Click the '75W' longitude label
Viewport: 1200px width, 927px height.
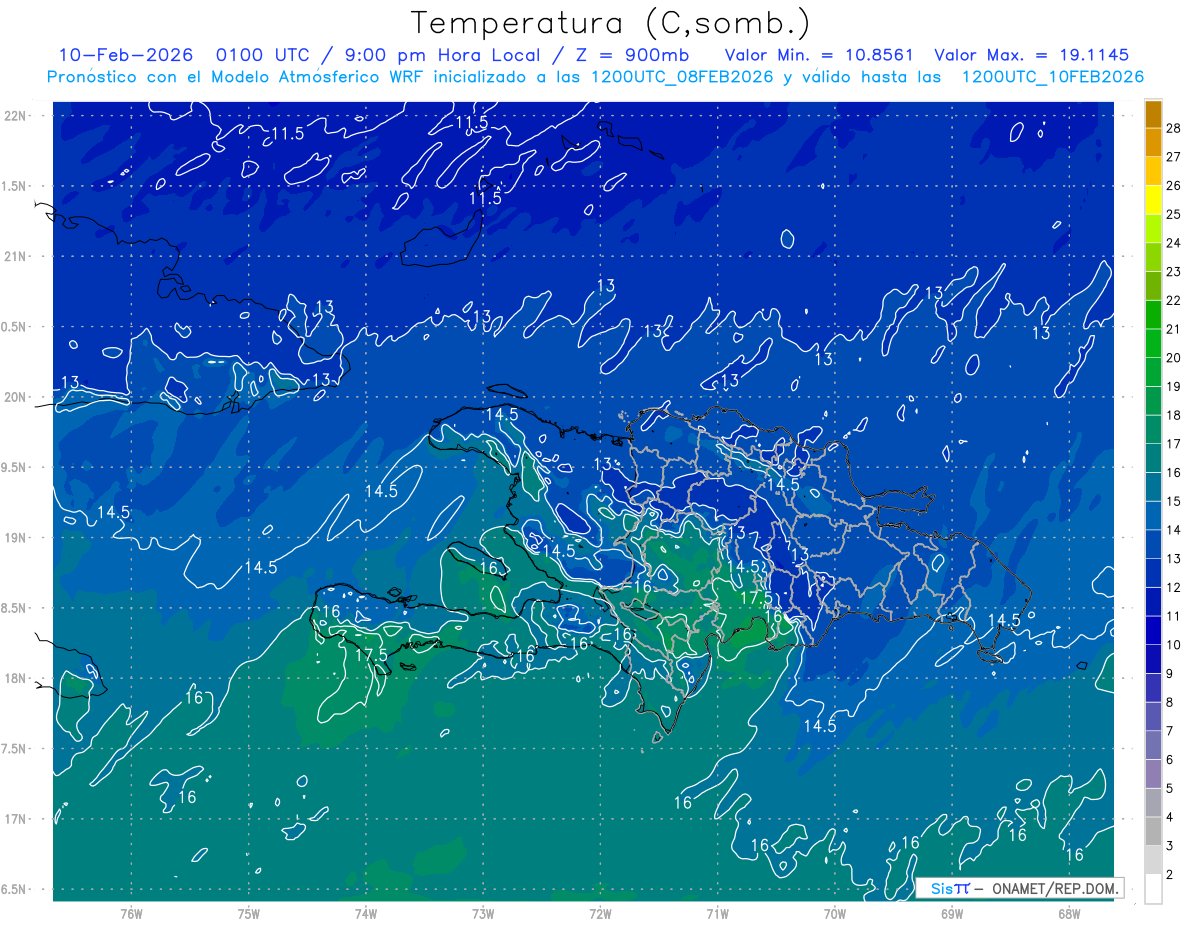pos(249,913)
